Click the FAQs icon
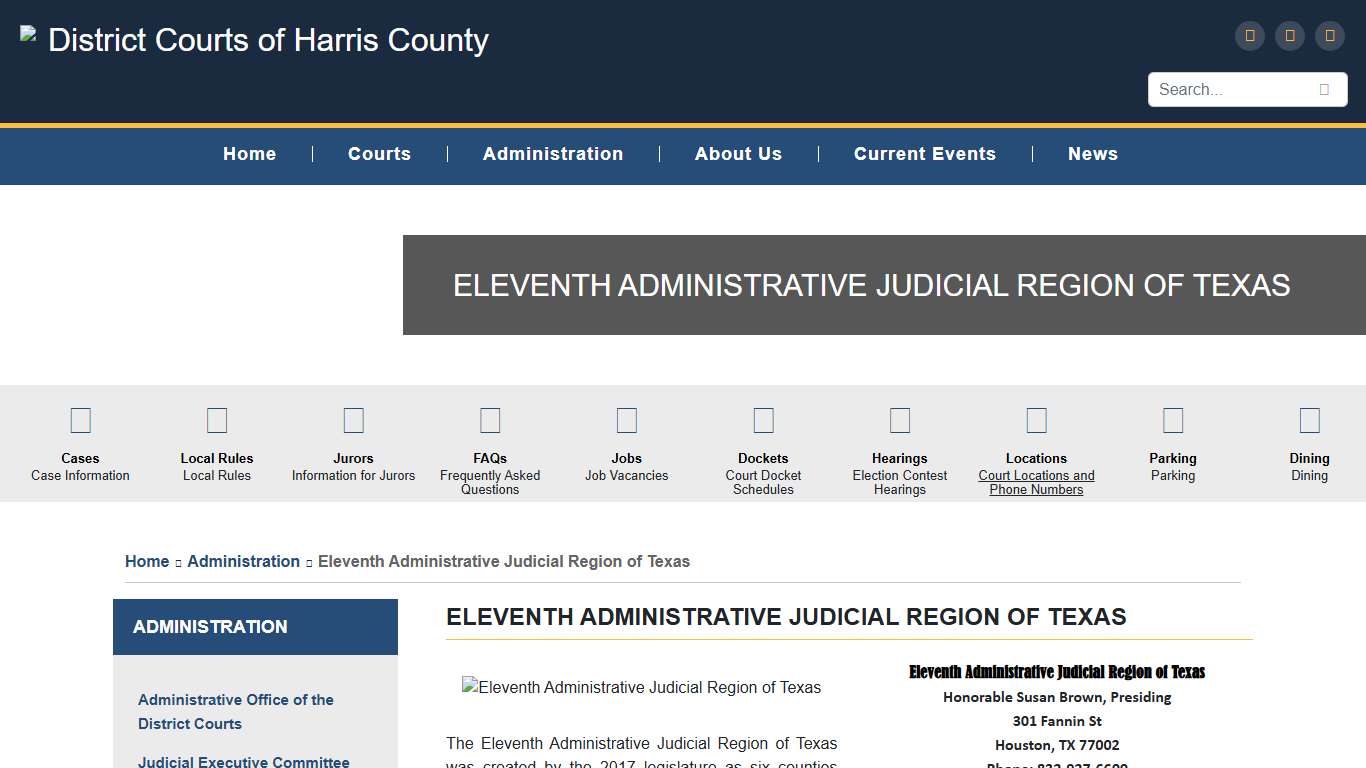Viewport: 1366px width, 768px height. click(490, 420)
